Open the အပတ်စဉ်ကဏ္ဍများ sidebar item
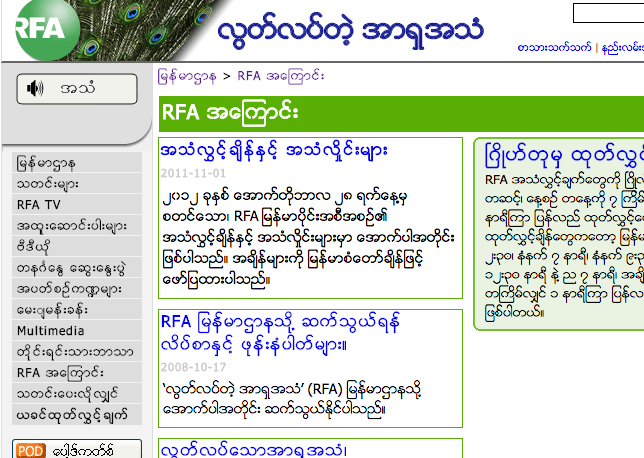 [77, 289]
